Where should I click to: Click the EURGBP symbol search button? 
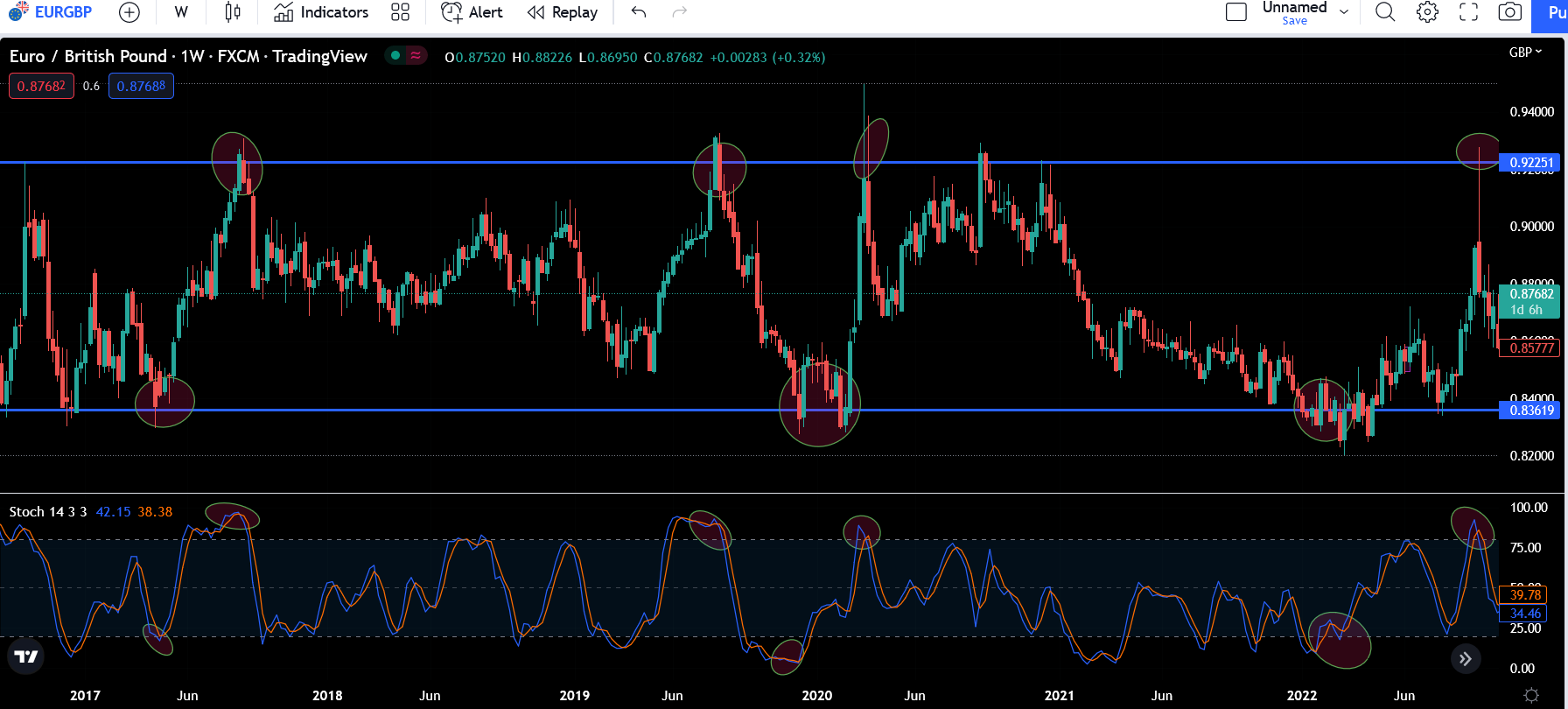[51, 12]
